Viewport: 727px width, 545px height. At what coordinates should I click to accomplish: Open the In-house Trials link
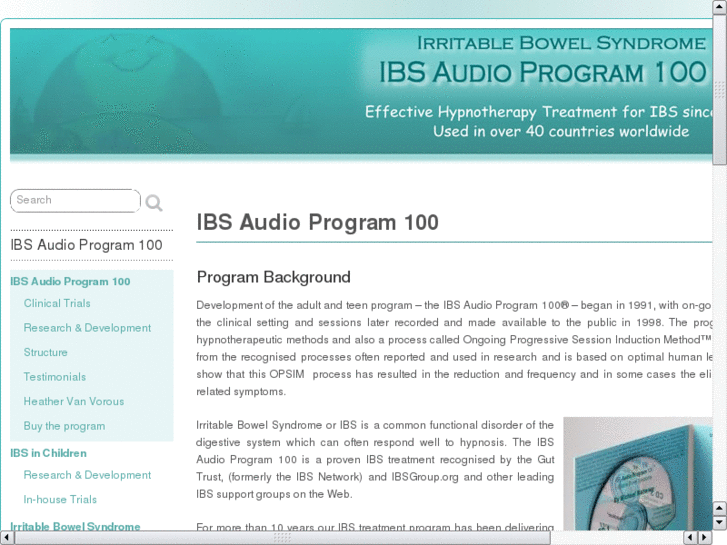pos(60,500)
